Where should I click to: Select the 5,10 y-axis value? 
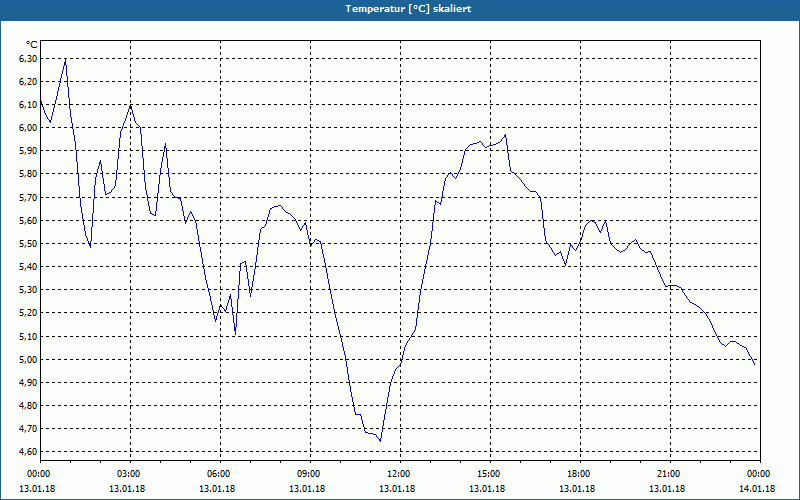pos(27,337)
